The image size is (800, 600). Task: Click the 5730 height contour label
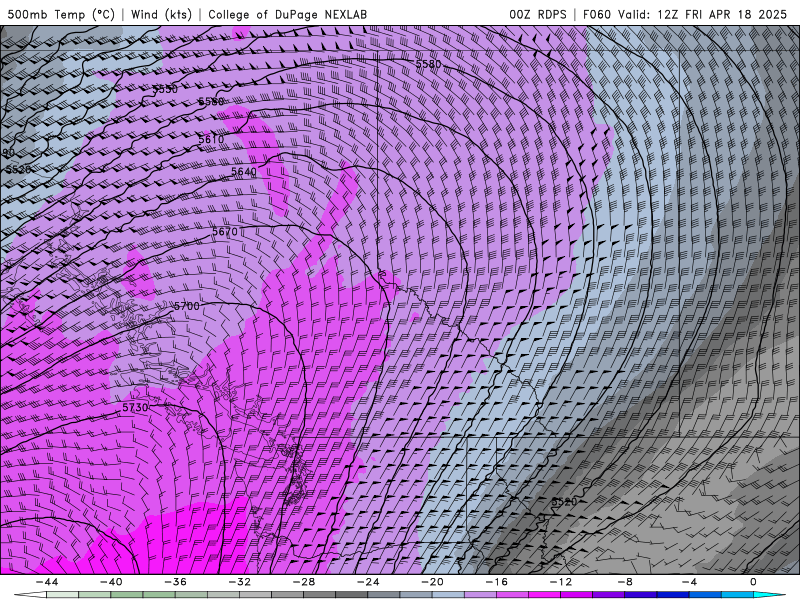pos(135,407)
